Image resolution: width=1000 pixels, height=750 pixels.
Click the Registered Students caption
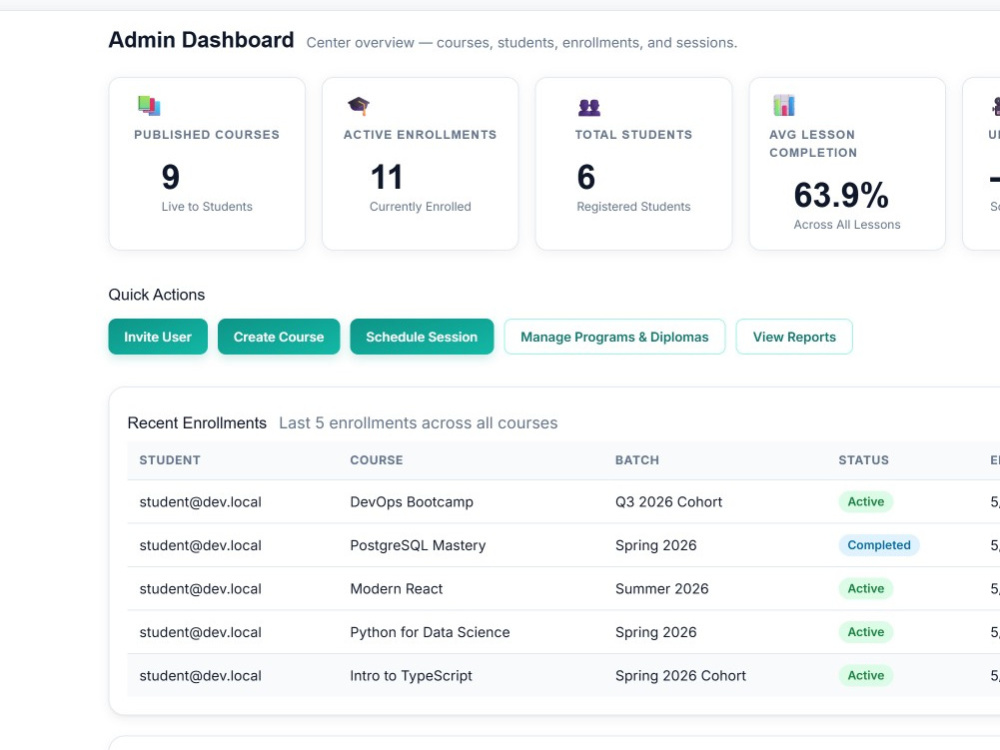[x=633, y=207]
